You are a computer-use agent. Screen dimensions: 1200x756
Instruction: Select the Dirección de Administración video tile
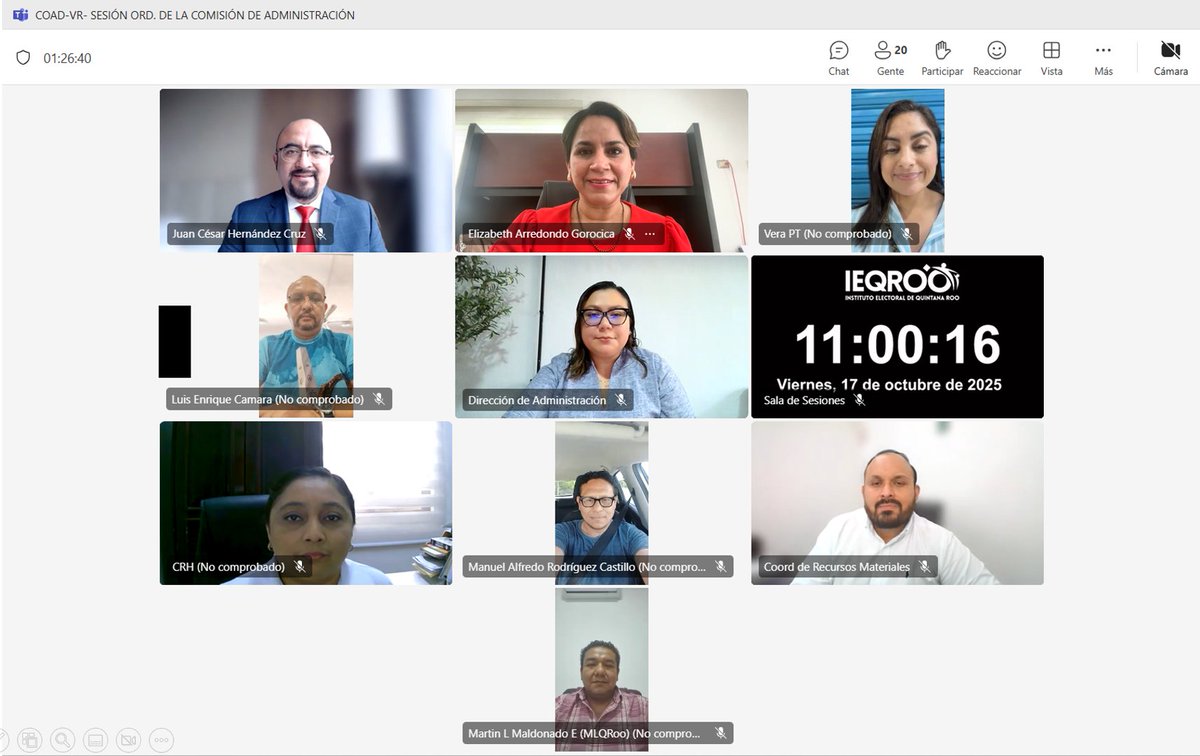click(601, 336)
